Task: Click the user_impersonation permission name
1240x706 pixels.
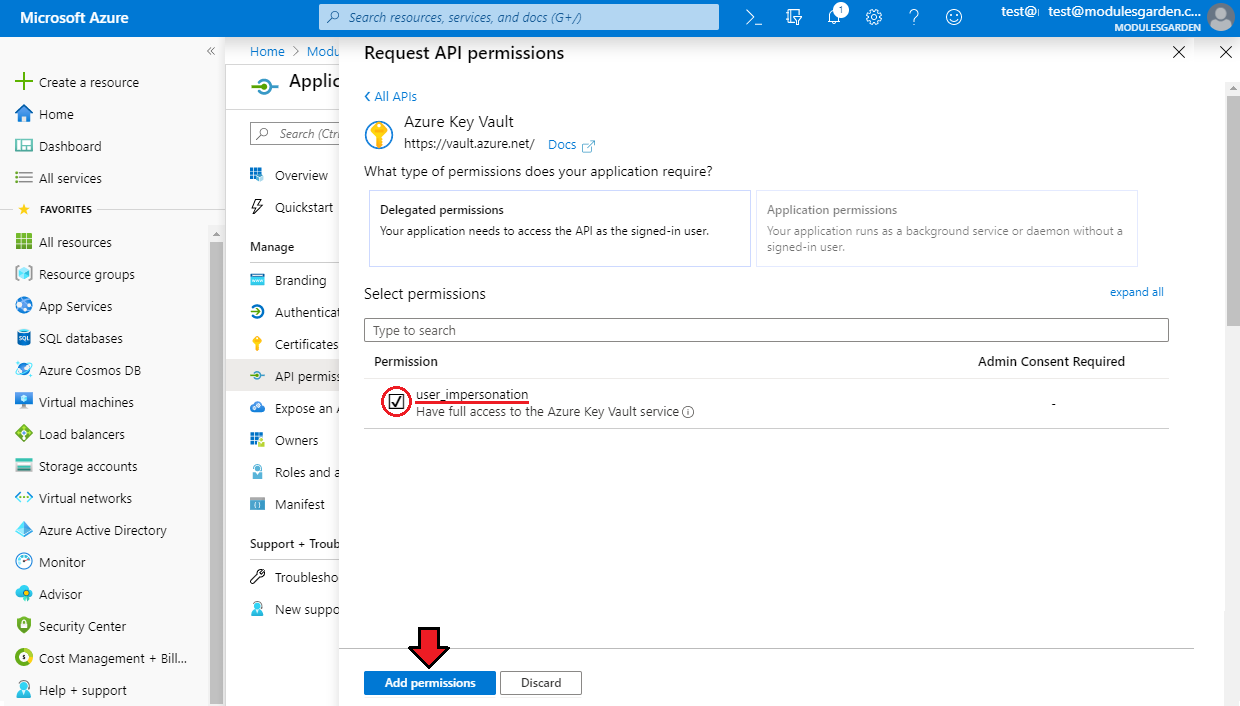Action: click(472, 394)
